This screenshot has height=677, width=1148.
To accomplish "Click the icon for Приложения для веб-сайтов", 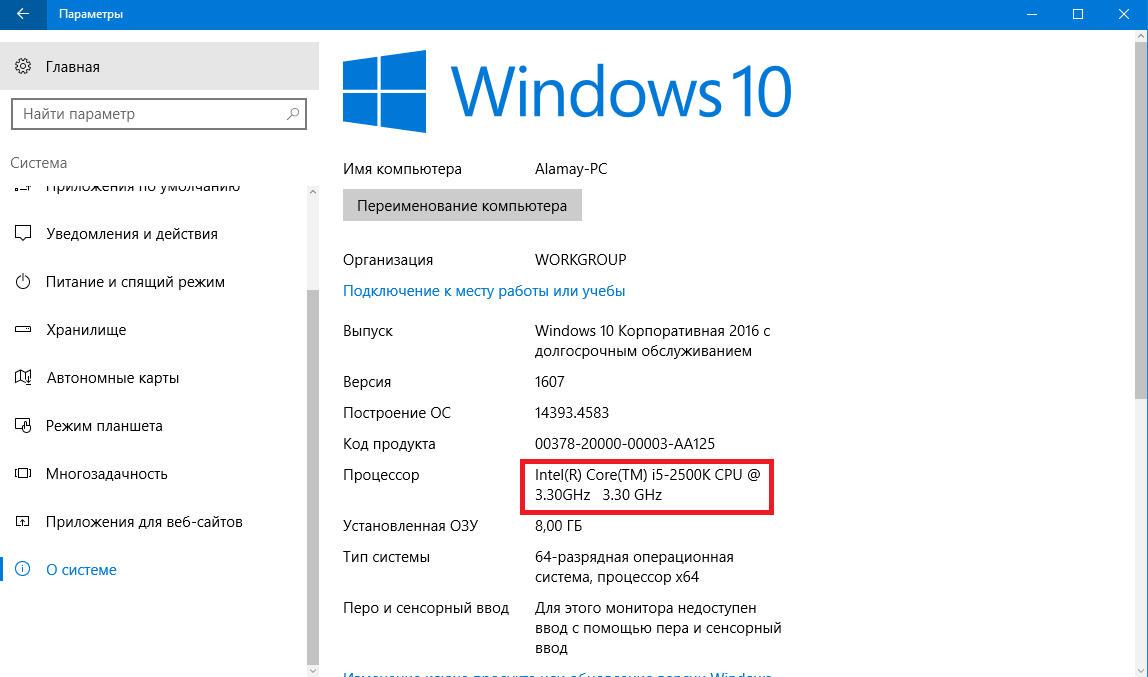I will [x=23, y=522].
